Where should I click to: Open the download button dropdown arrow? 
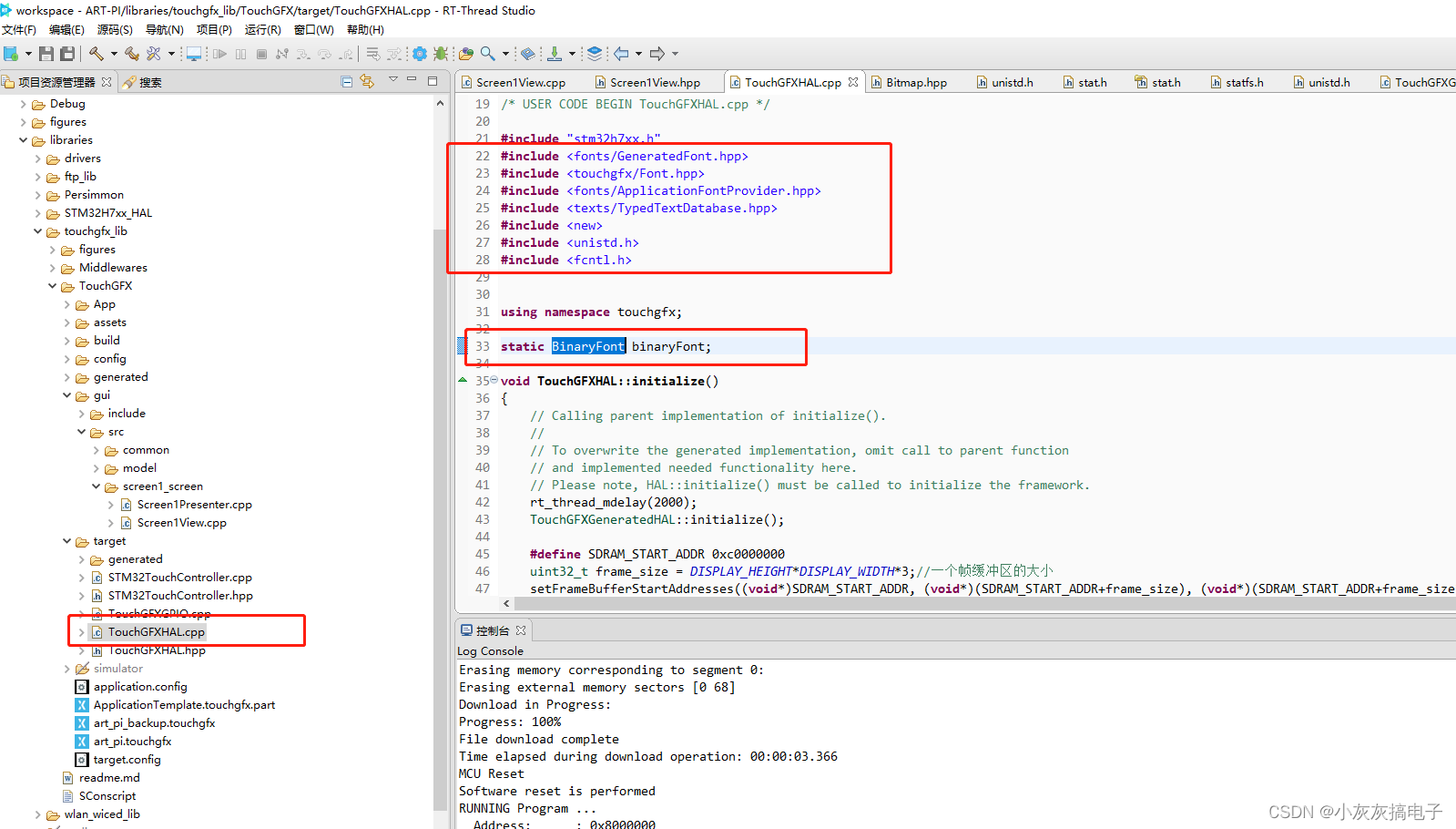(572, 54)
